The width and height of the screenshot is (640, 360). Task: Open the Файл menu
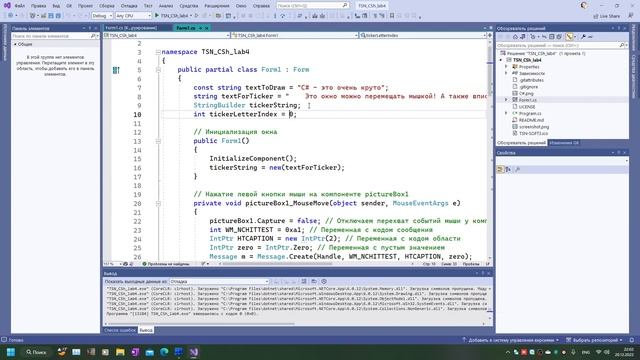click(x=19, y=6)
